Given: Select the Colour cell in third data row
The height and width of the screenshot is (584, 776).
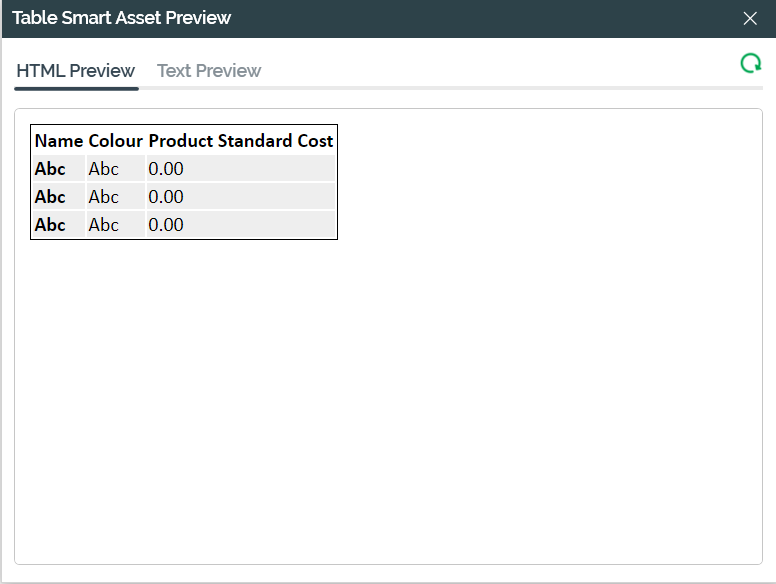Looking at the screenshot, I should (x=104, y=225).
